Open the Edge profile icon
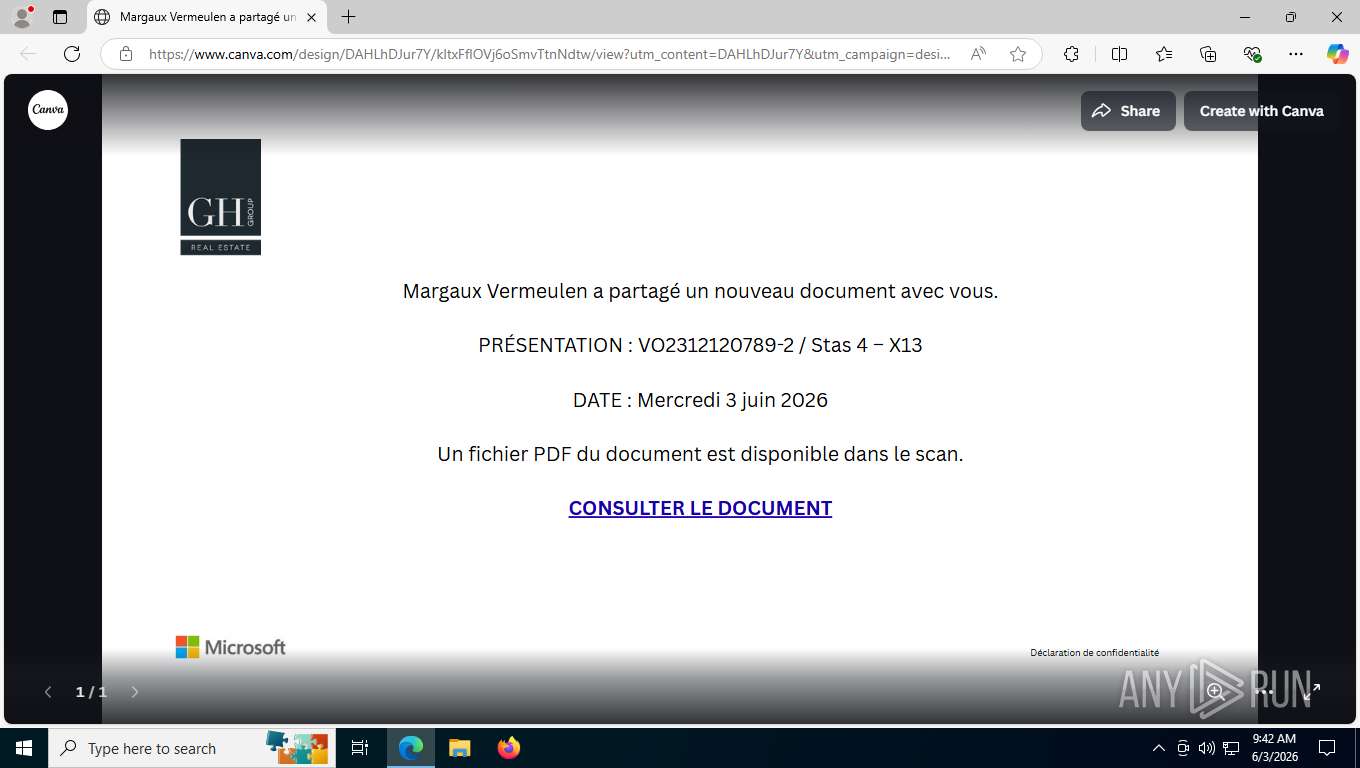This screenshot has width=1360, height=768. [21, 17]
